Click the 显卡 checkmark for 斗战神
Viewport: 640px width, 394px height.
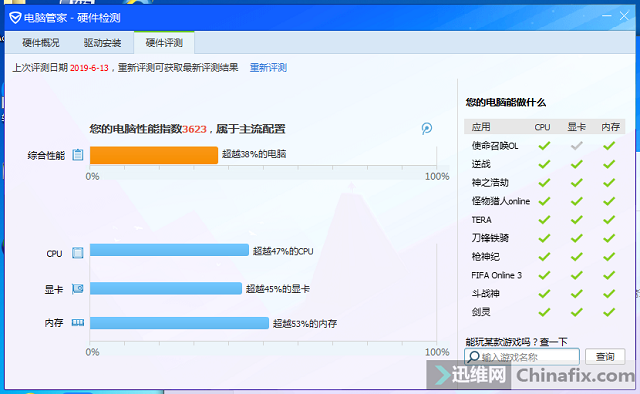click(x=576, y=294)
